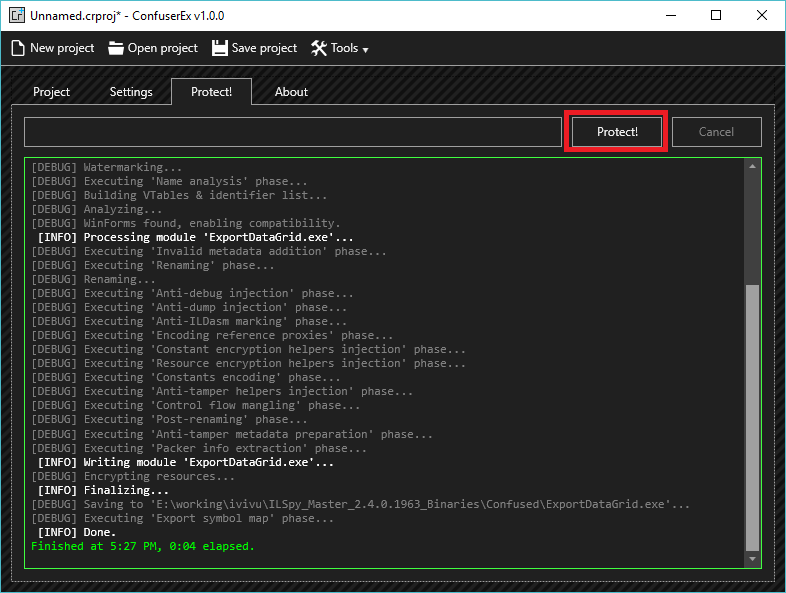The height and width of the screenshot is (593, 786).
Task: Click the 'Invalid metadata addition' line
Action: pos(209,251)
